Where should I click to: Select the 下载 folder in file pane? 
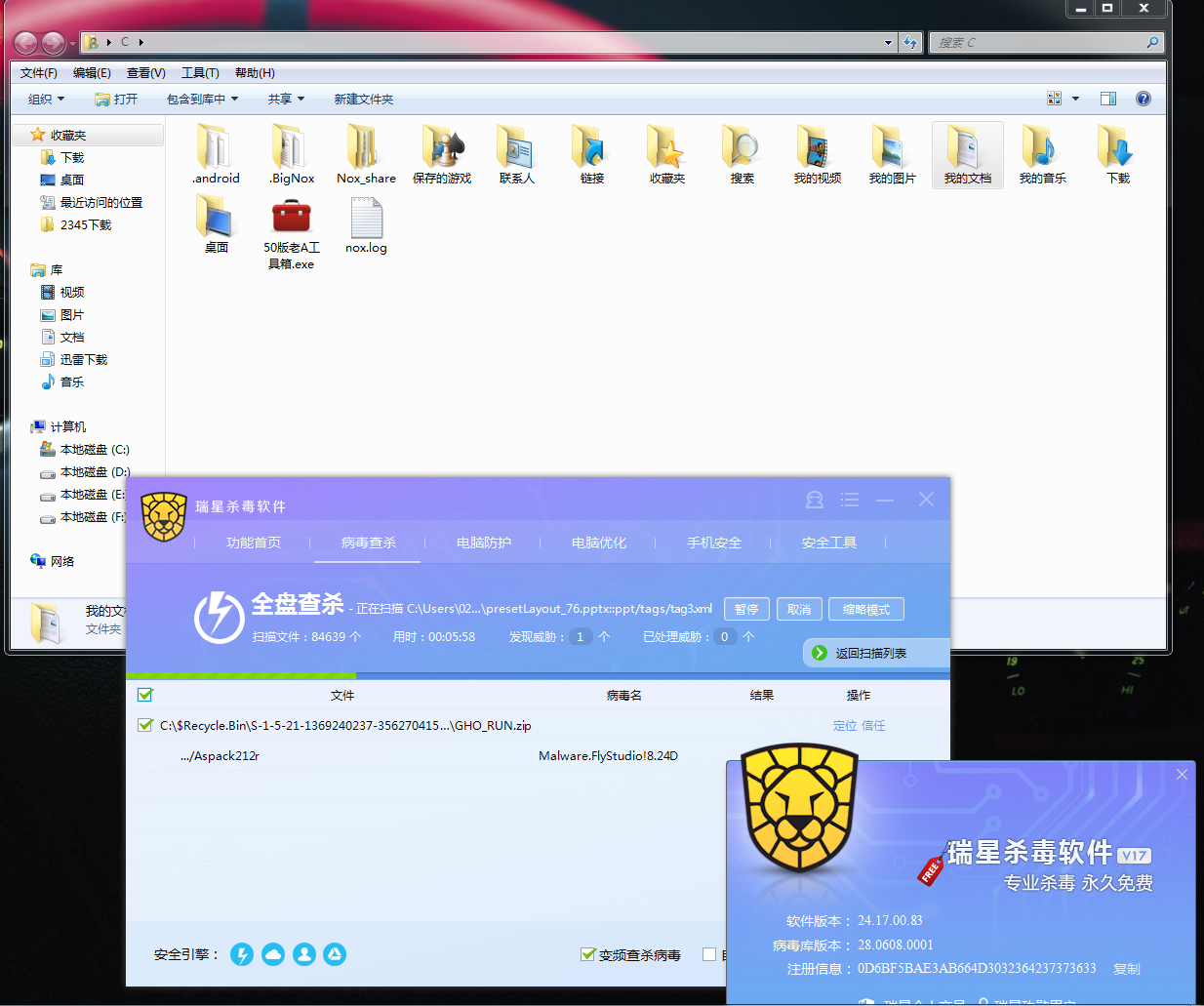click(1118, 154)
